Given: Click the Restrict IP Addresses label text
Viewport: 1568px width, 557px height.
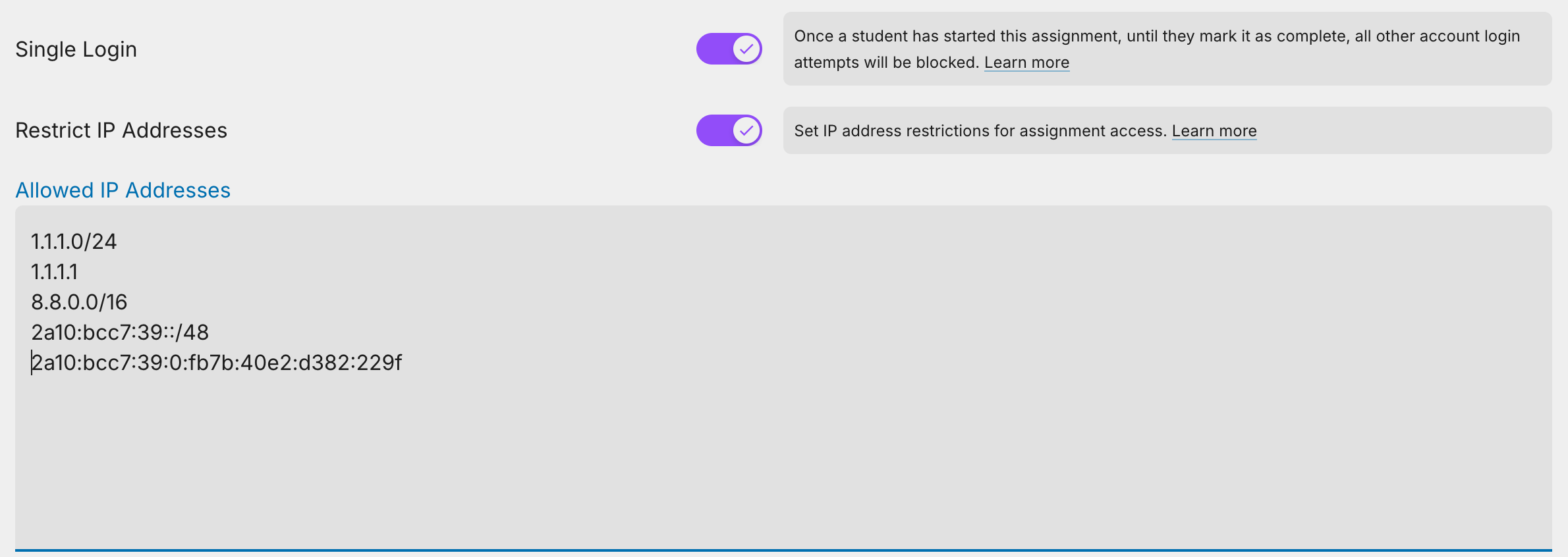Looking at the screenshot, I should (x=121, y=130).
